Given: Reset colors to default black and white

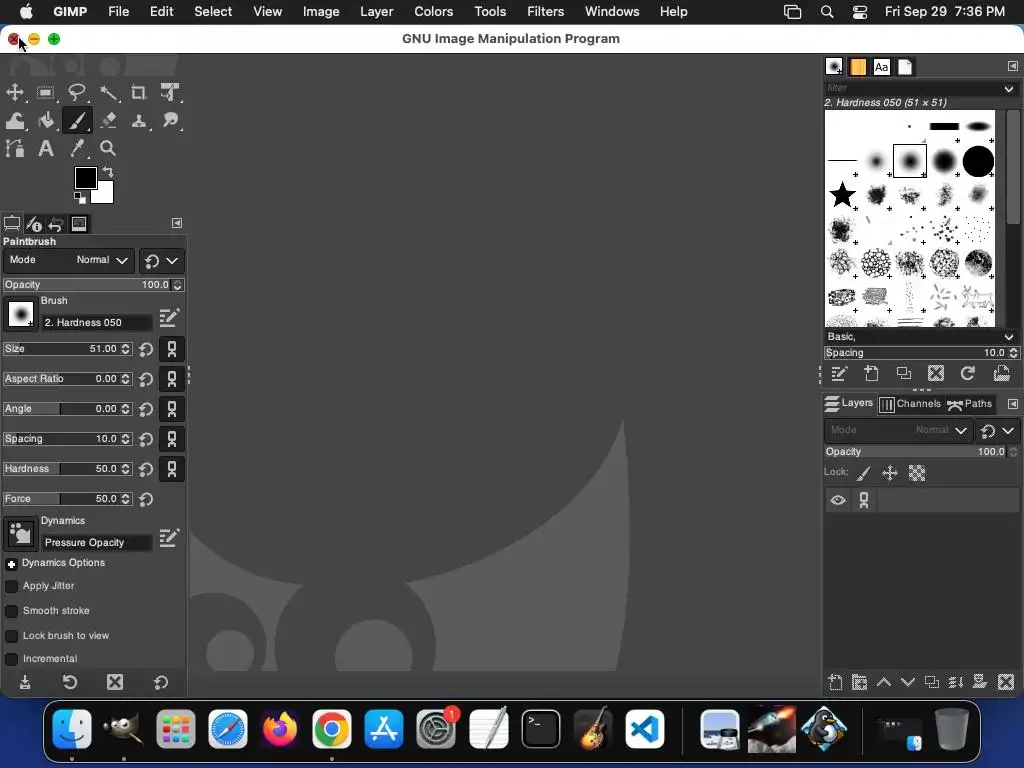Looking at the screenshot, I should [x=80, y=197].
